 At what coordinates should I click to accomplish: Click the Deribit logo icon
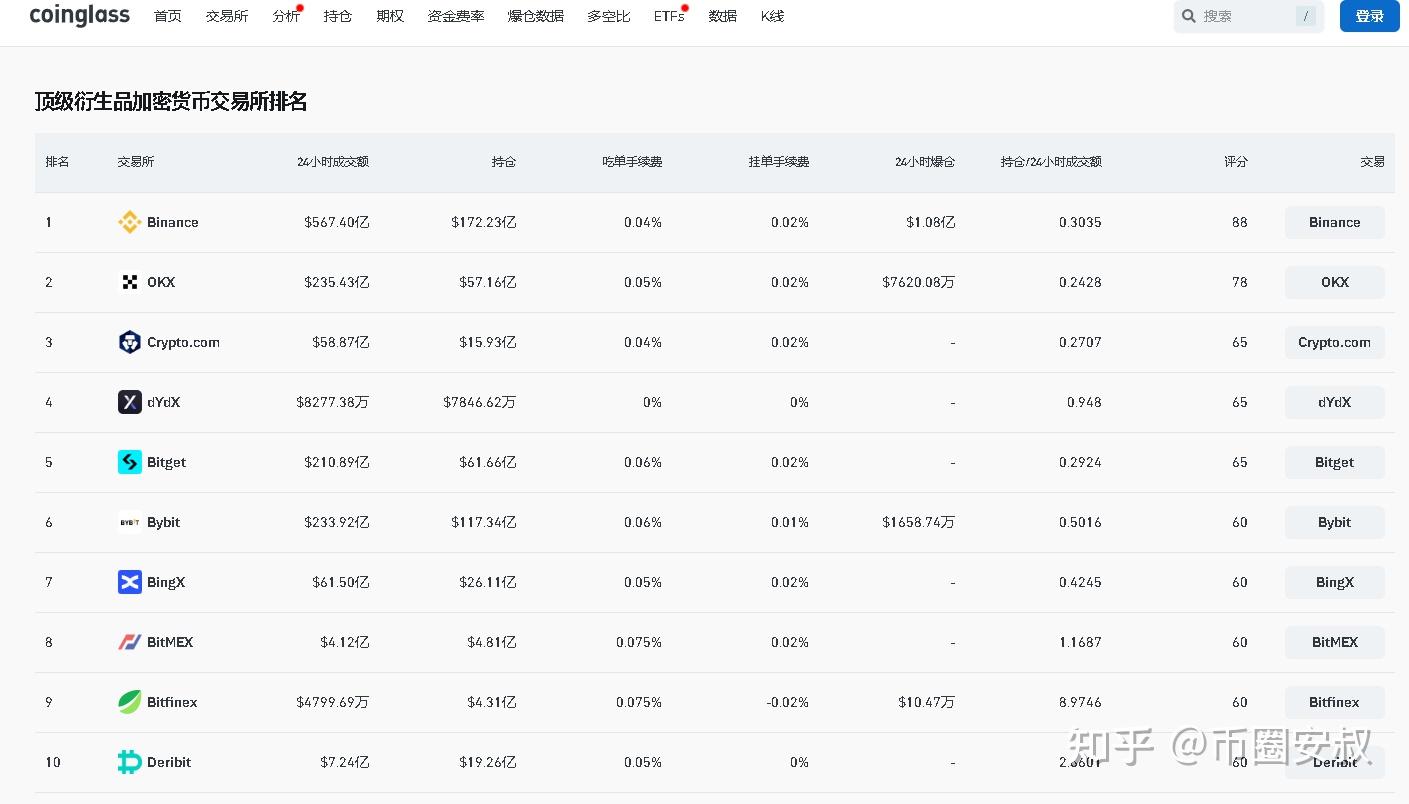click(x=130, y=762)
